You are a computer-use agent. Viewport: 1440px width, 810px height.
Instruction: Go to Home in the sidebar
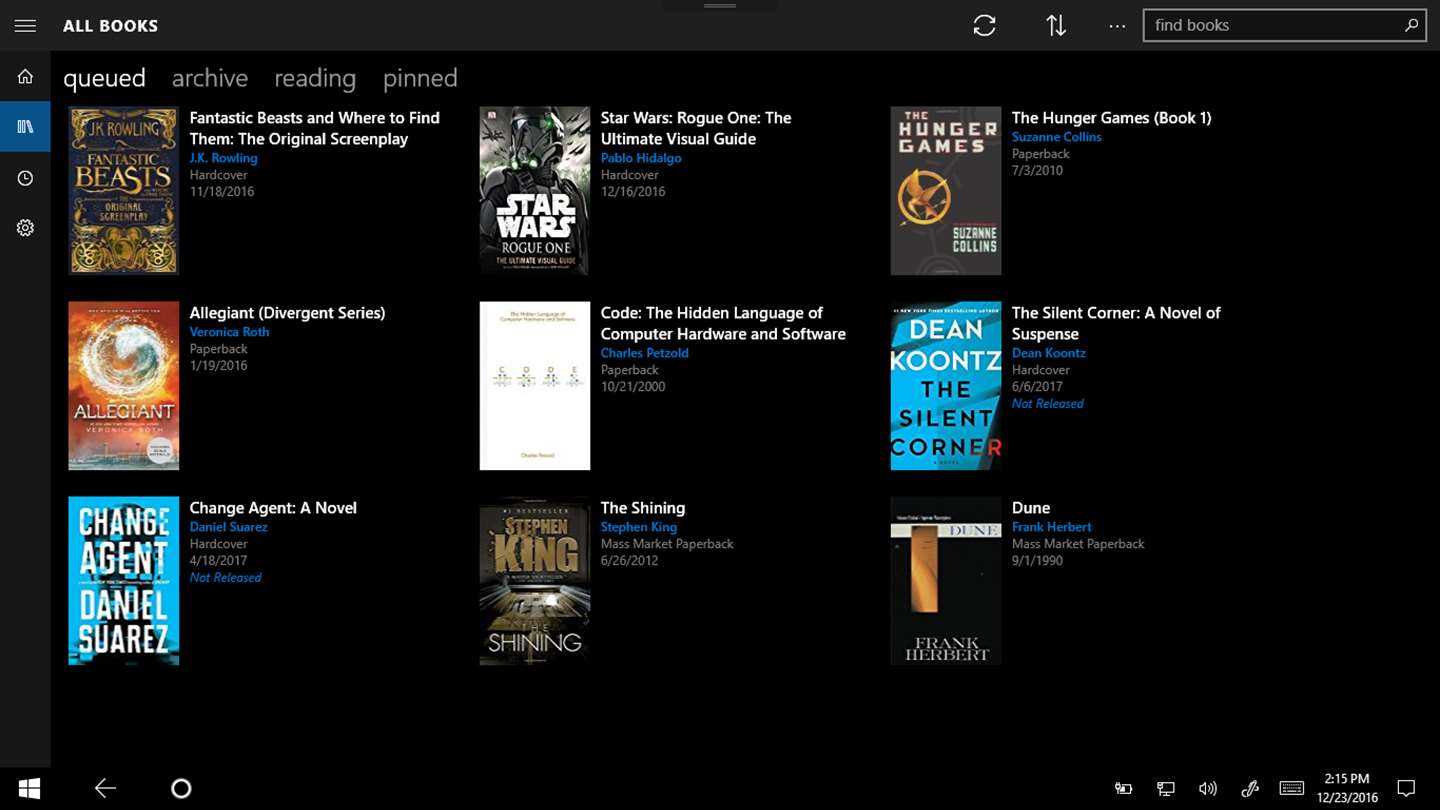pos(25,77)
